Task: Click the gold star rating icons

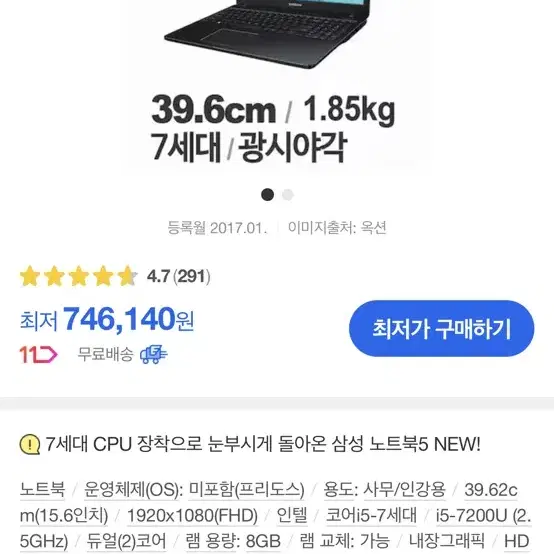Action: point(78,276)
